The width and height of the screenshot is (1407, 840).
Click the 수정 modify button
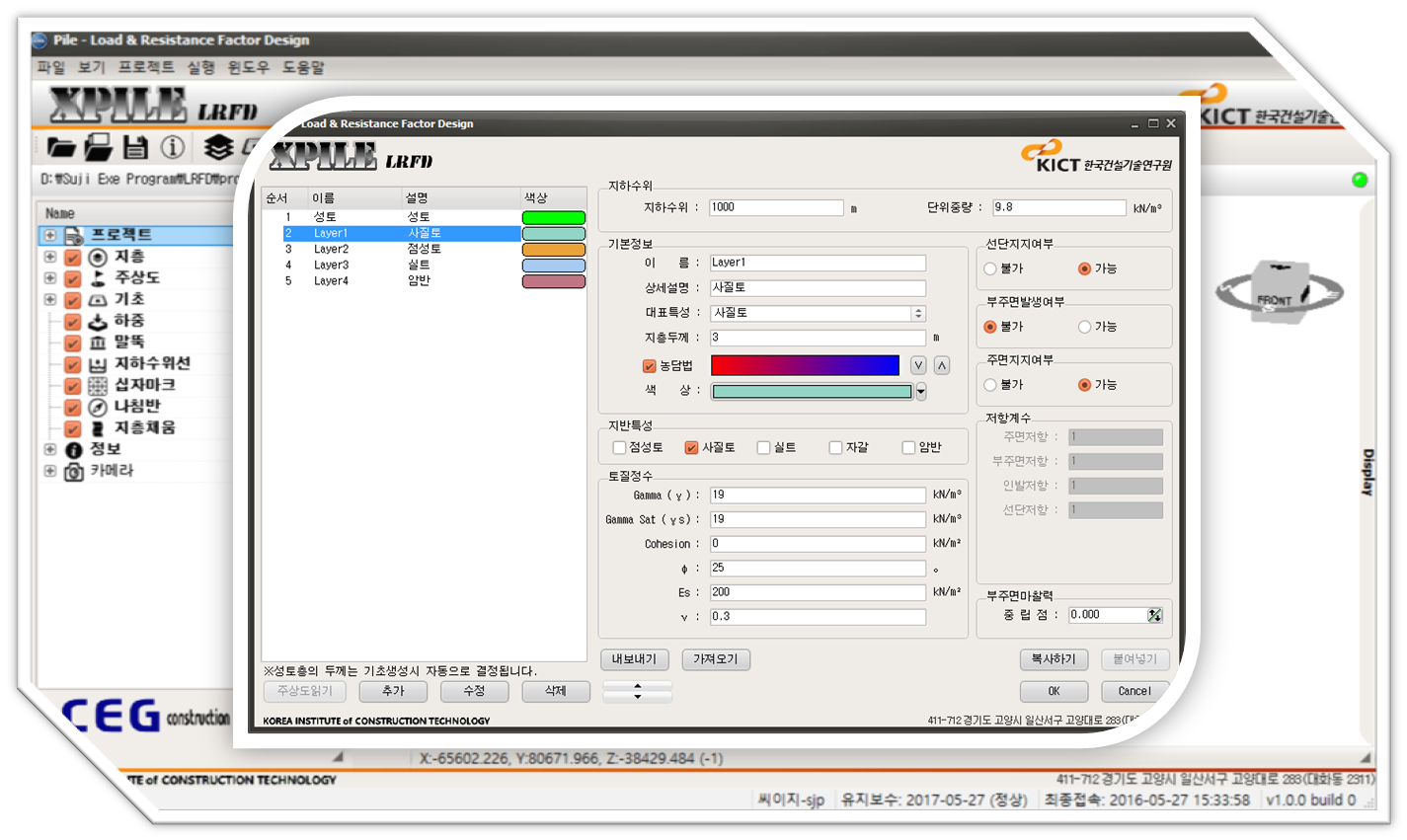pos(474,691)
